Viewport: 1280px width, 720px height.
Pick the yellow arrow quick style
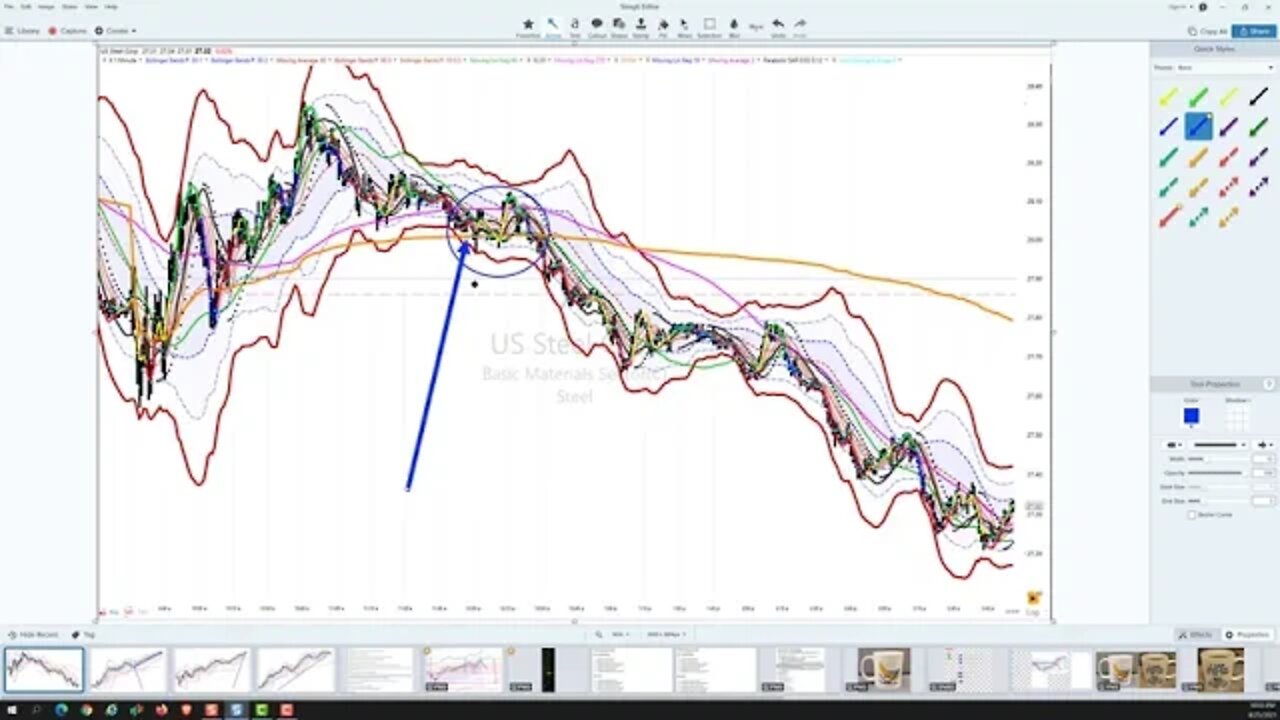coord(1168,97)
